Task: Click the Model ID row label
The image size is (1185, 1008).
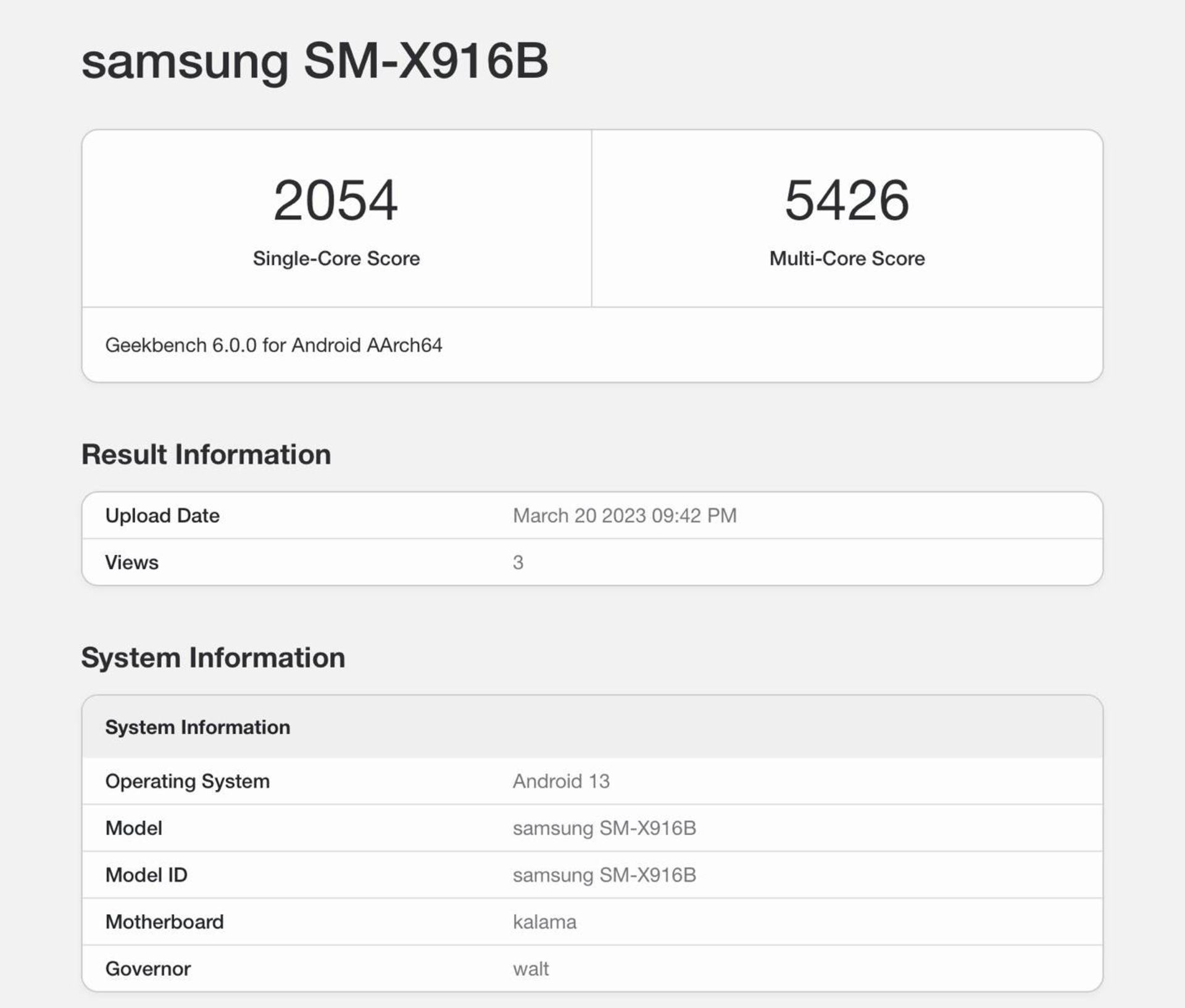Action: pos(146,875)
